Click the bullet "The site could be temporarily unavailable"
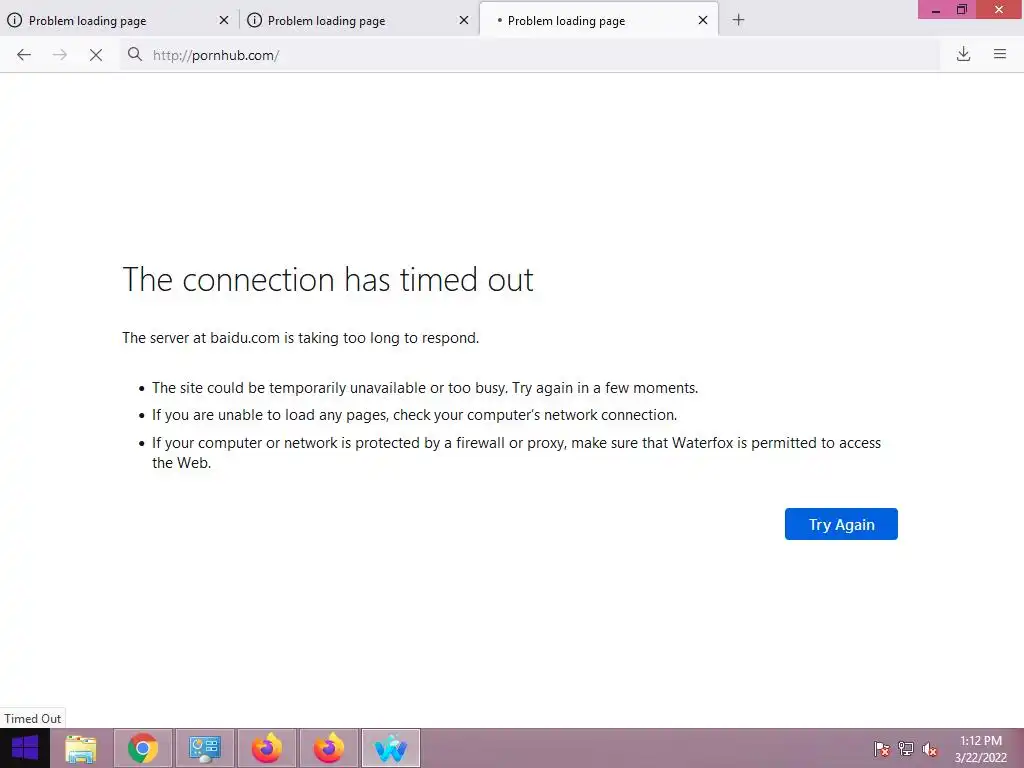The width and height of the screenshot is (1024, 768). pos(425,388)
